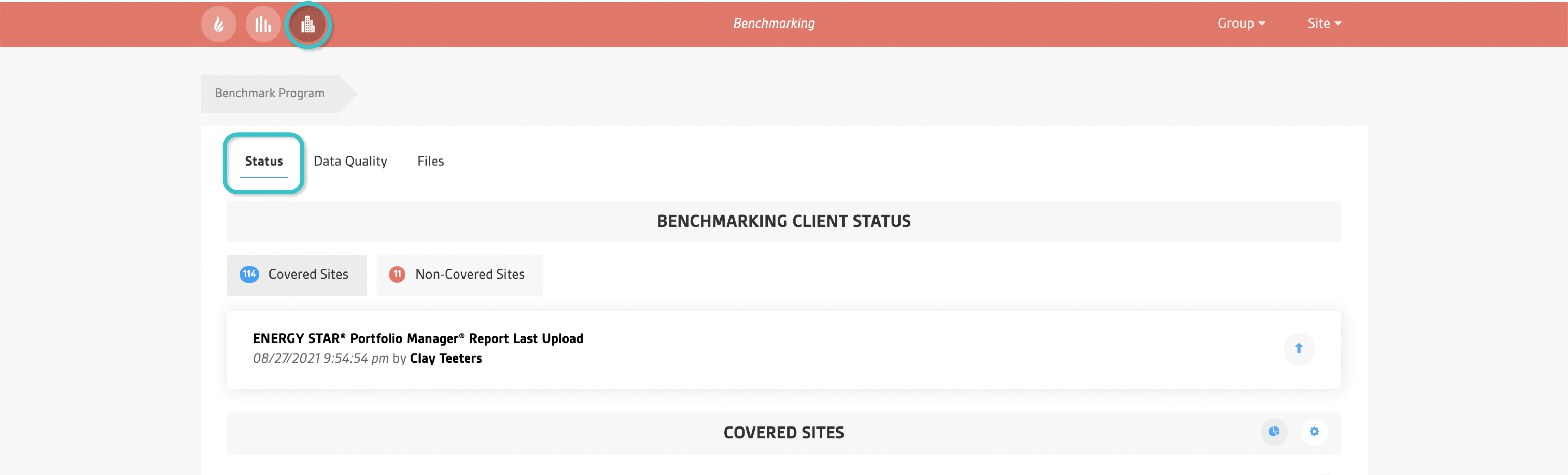Click the 11 non-covered sites badge
This screenshot has width=1568, height=475.
click(x=397, y=274)
